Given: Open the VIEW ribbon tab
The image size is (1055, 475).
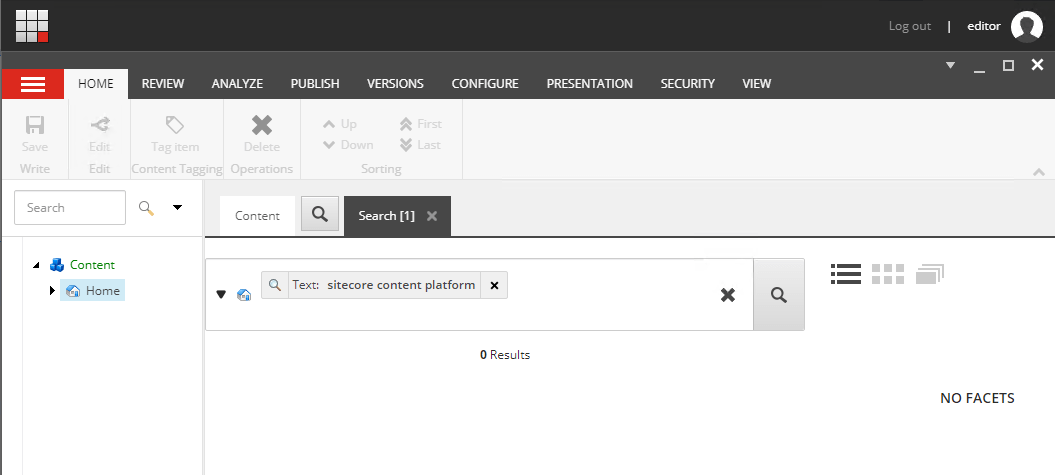Looking at the screenshot, I should pos(756,84).
